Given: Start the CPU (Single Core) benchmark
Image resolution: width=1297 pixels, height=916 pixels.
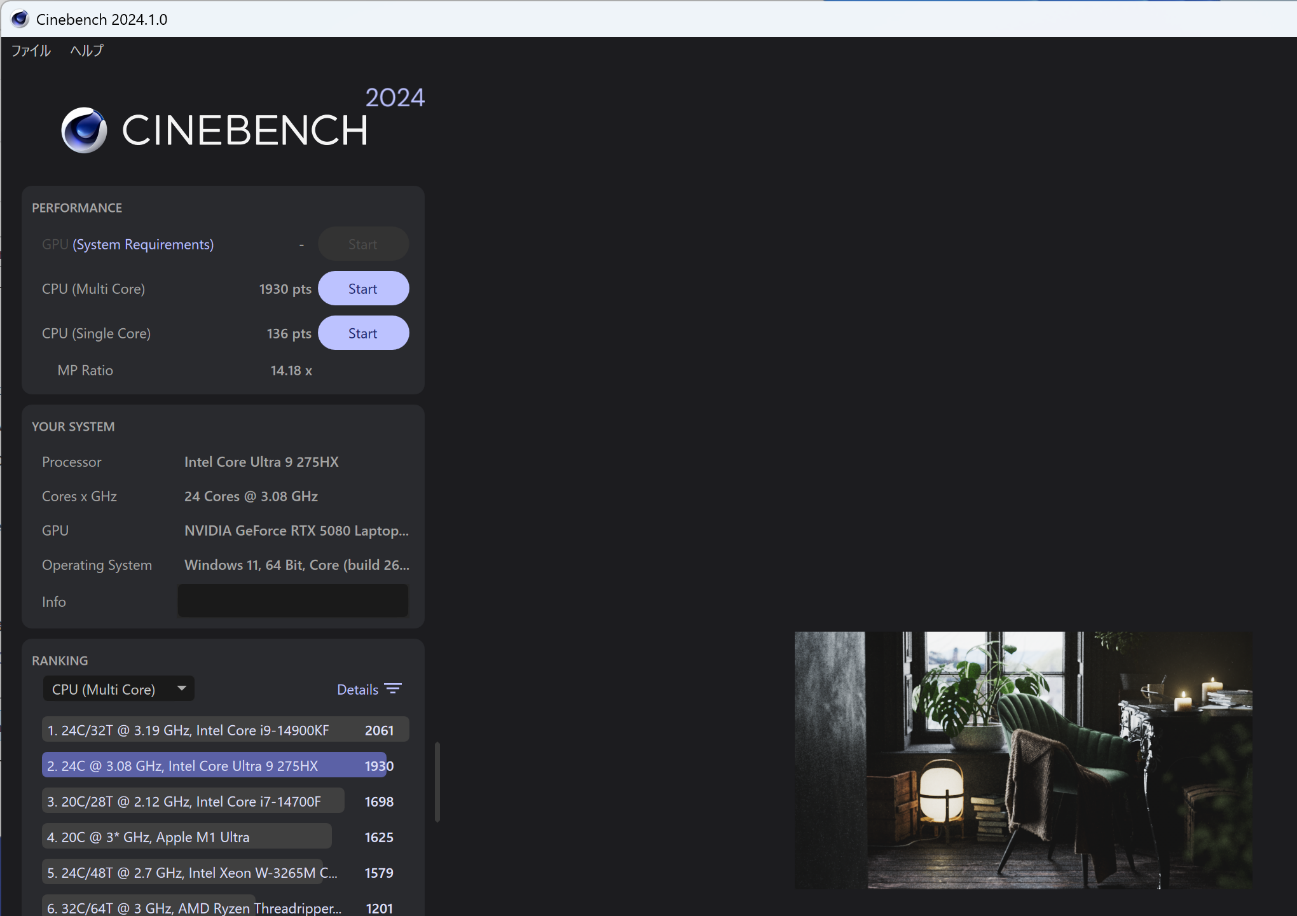Looking at the screenshot, I should 363,333.
